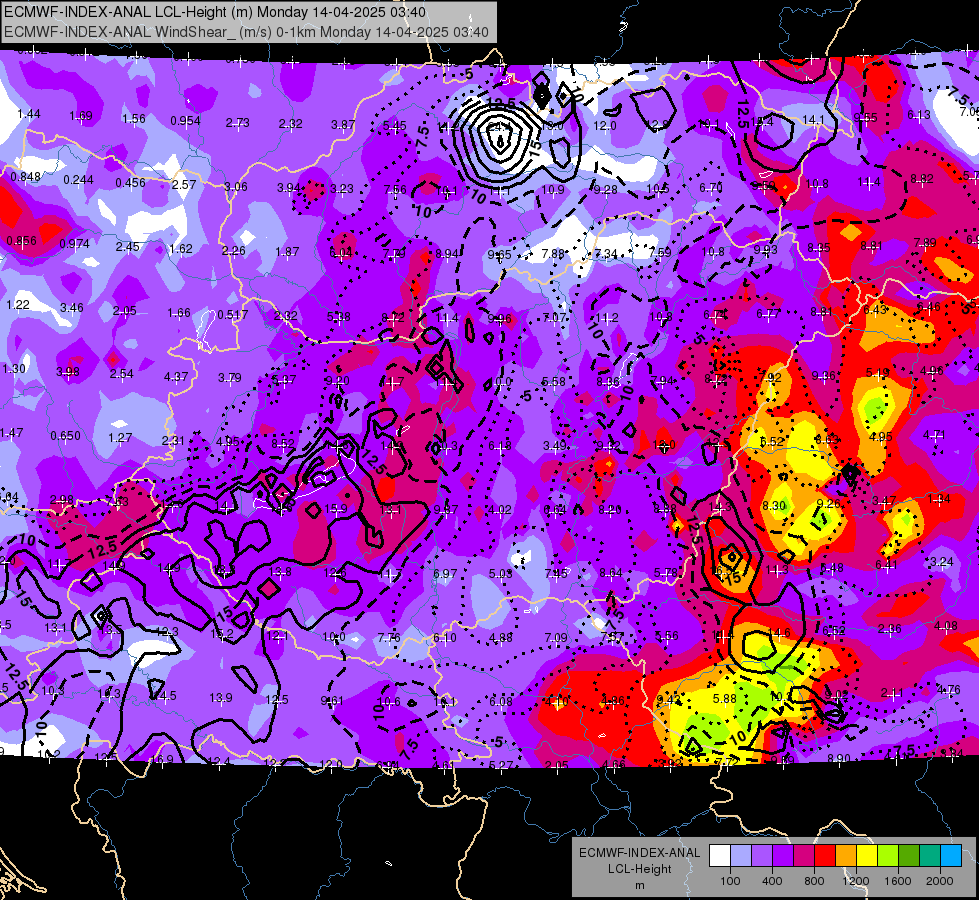The height and width of the screenshot is (900, 979).
Task: Select the grid value 0.650
Action: (66, 435)
